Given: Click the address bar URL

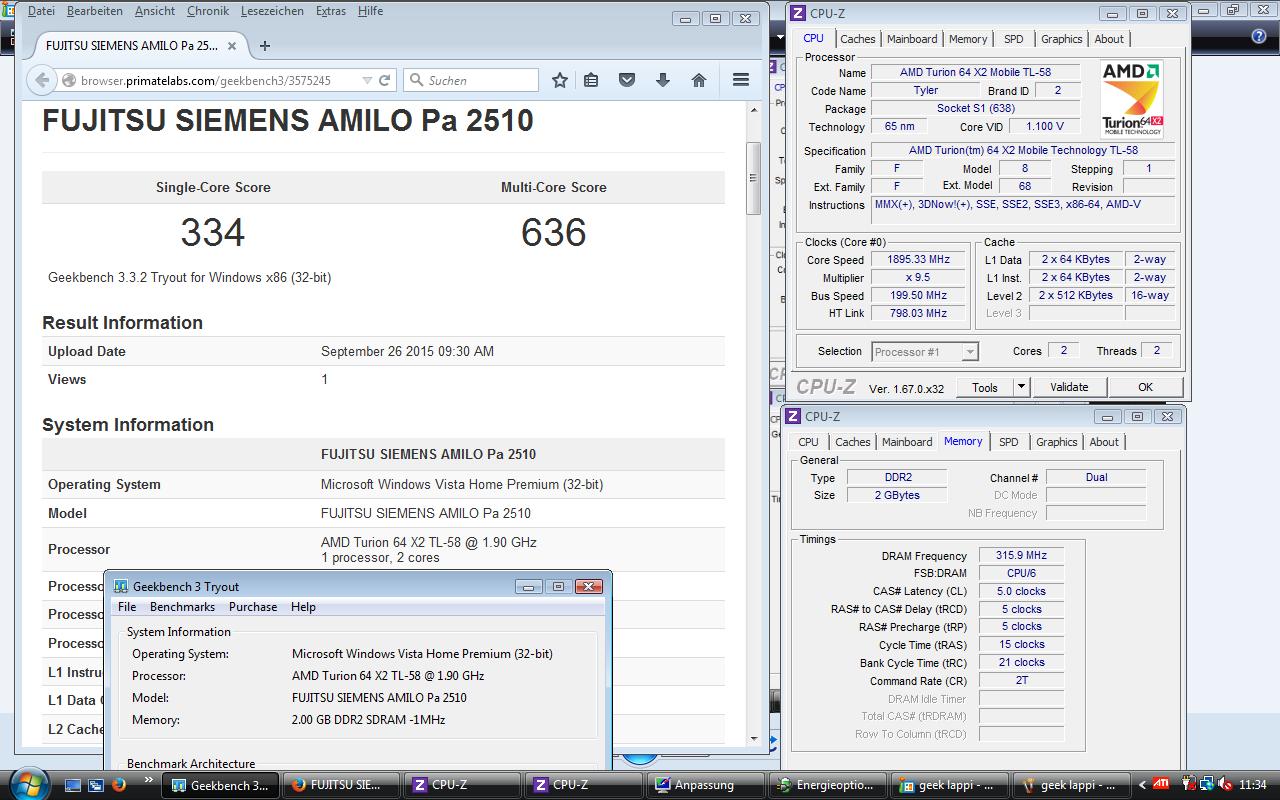Looking at the screenshot, I should click(206, 80).
